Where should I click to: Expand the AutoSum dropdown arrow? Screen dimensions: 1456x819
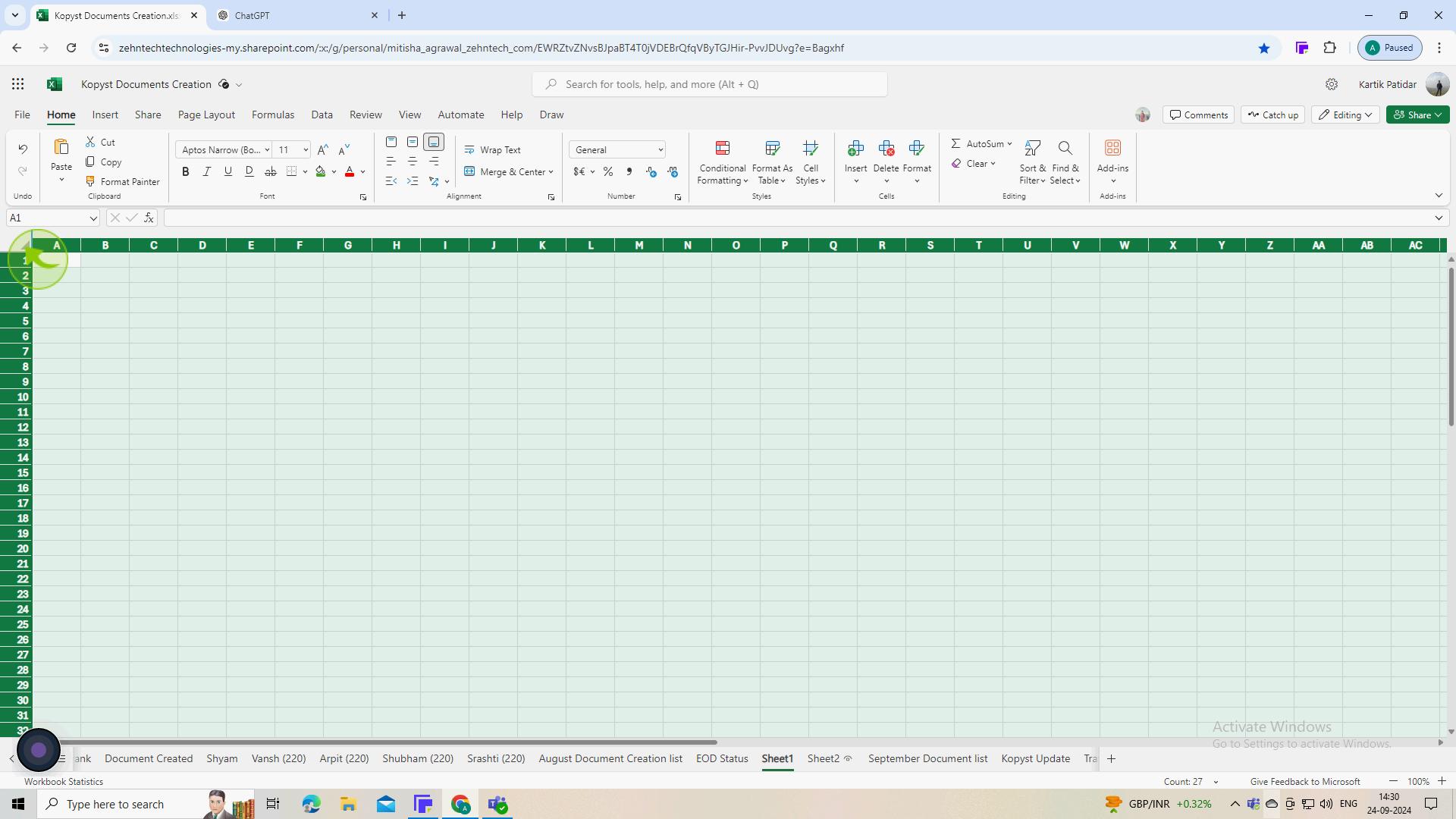pyautogui.click(x=1009, y=143)
